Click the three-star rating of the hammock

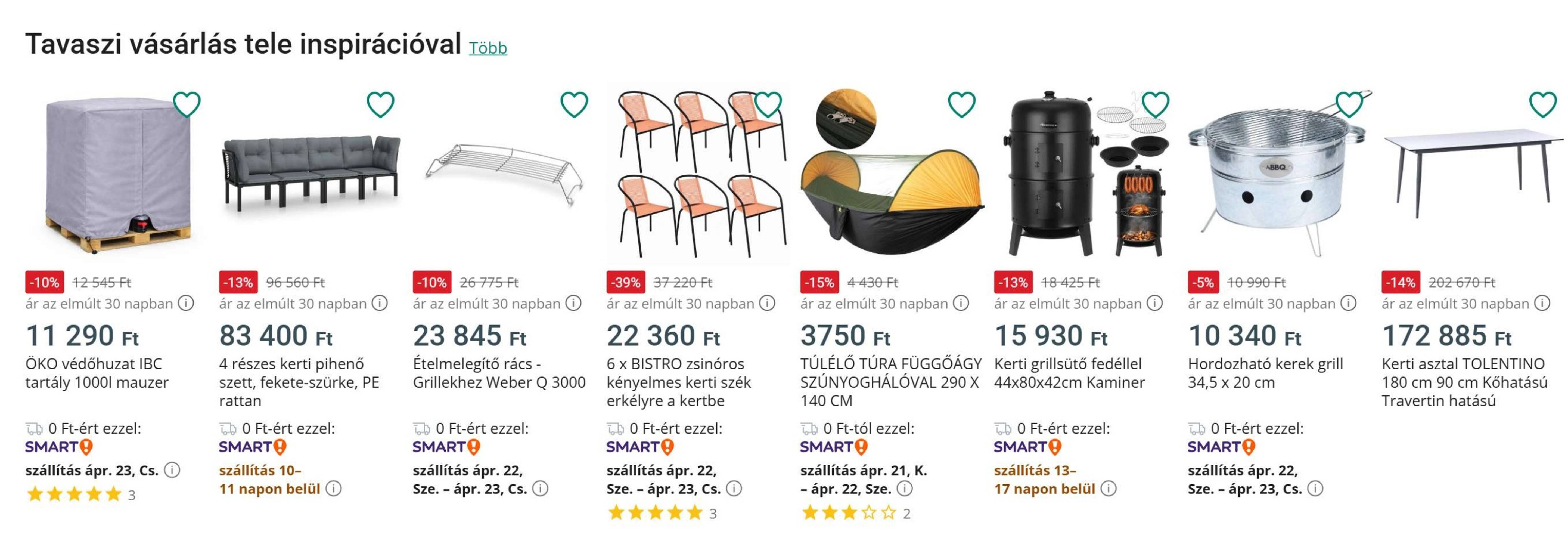click(x=849, y=513)
